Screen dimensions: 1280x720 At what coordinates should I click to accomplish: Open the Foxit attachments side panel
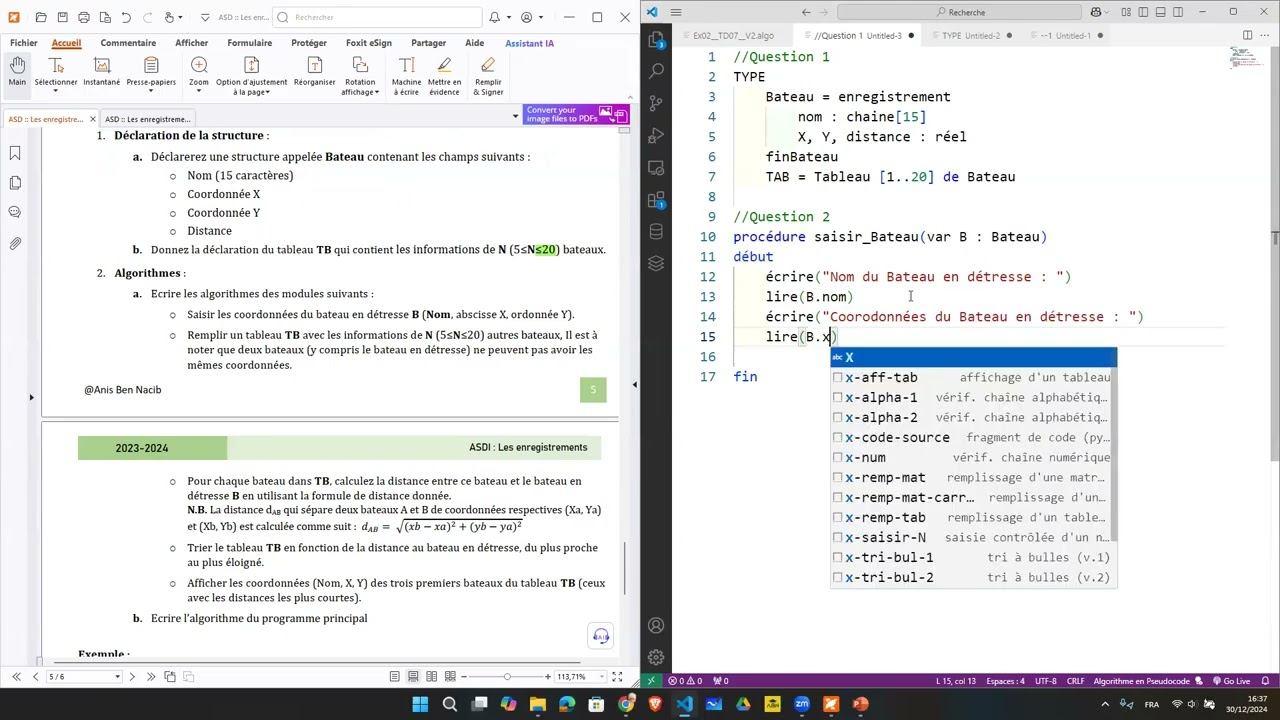point(15,243)
